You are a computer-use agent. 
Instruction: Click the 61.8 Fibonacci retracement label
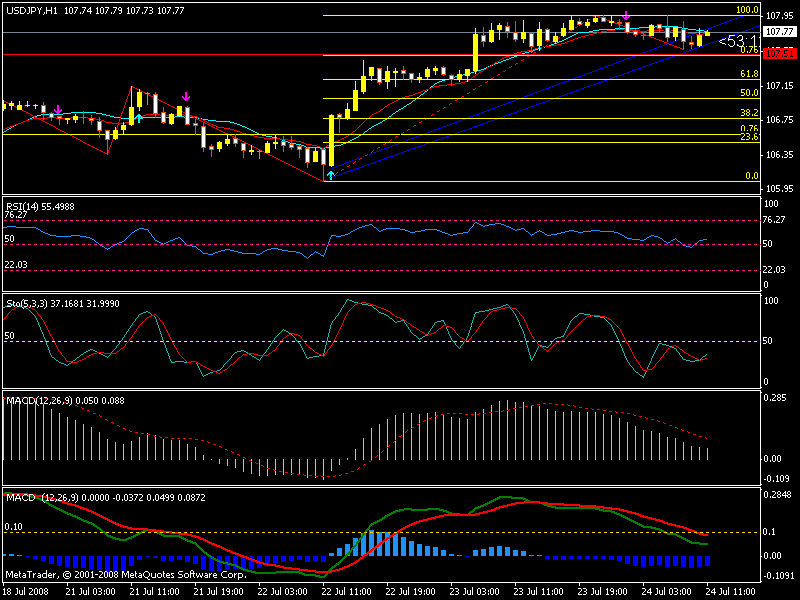(748, 74)
